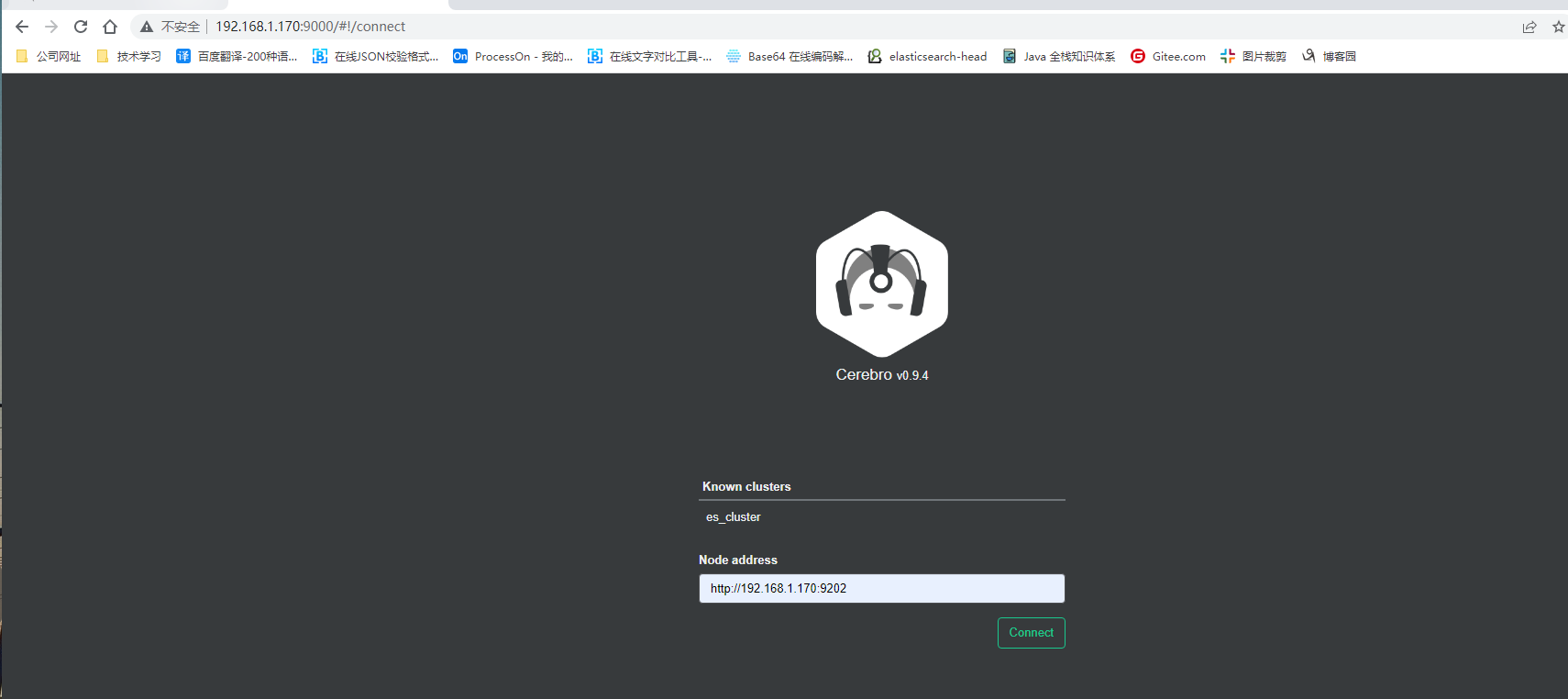This screenshot has height=699, width=1568.
Task: Bookmark this page with the star
Action: click(x=1558, y=27)
